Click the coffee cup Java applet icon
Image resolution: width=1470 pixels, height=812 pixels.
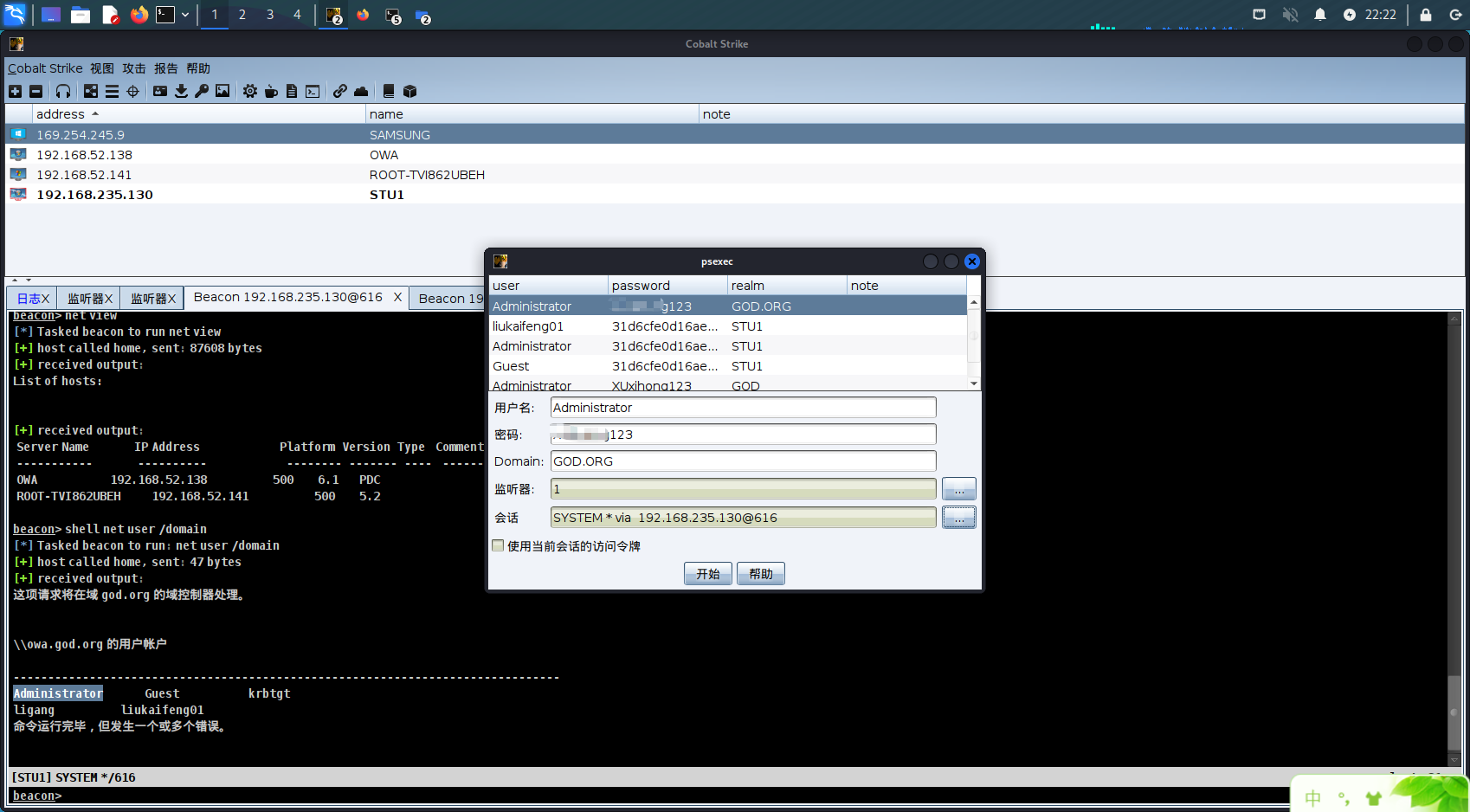pyautogui.click(x=271, y=91)
